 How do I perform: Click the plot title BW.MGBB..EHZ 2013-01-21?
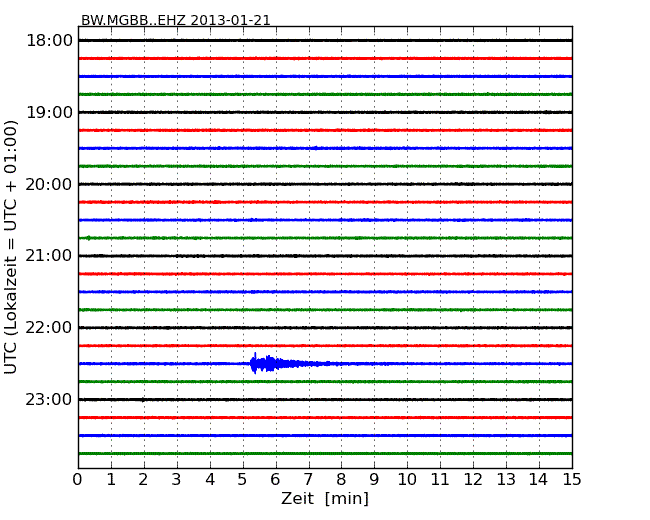coord(176,20)
